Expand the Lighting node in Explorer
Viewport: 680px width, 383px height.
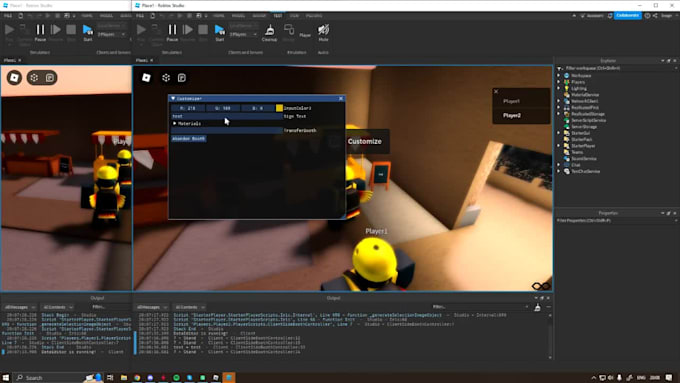pos(559,88)
